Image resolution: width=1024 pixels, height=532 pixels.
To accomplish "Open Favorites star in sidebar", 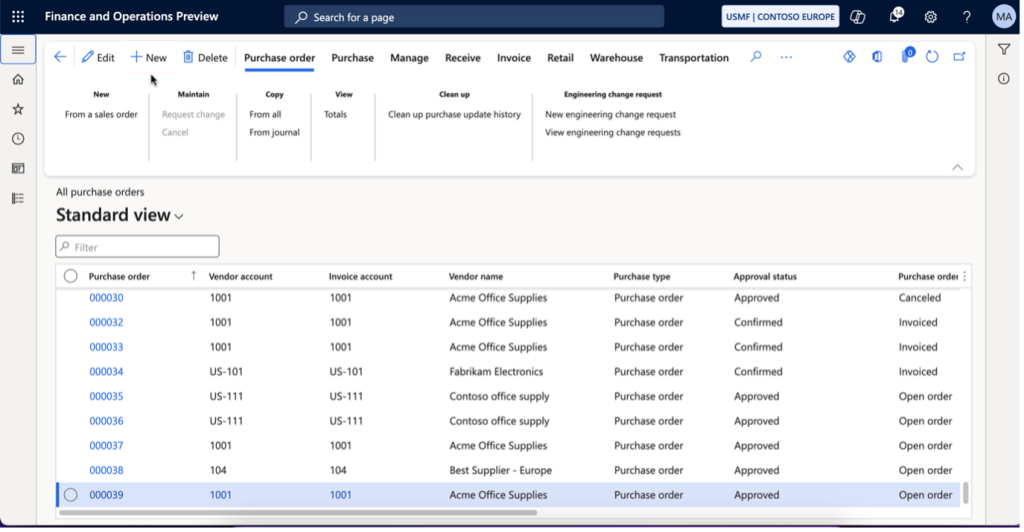I will [x=18, y=109].
